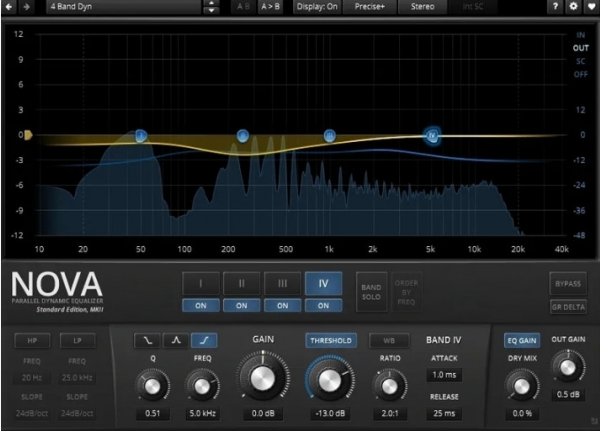Screen dimensions: 600x431
Task: Click the BYPASS button
Action: point(568,284)
